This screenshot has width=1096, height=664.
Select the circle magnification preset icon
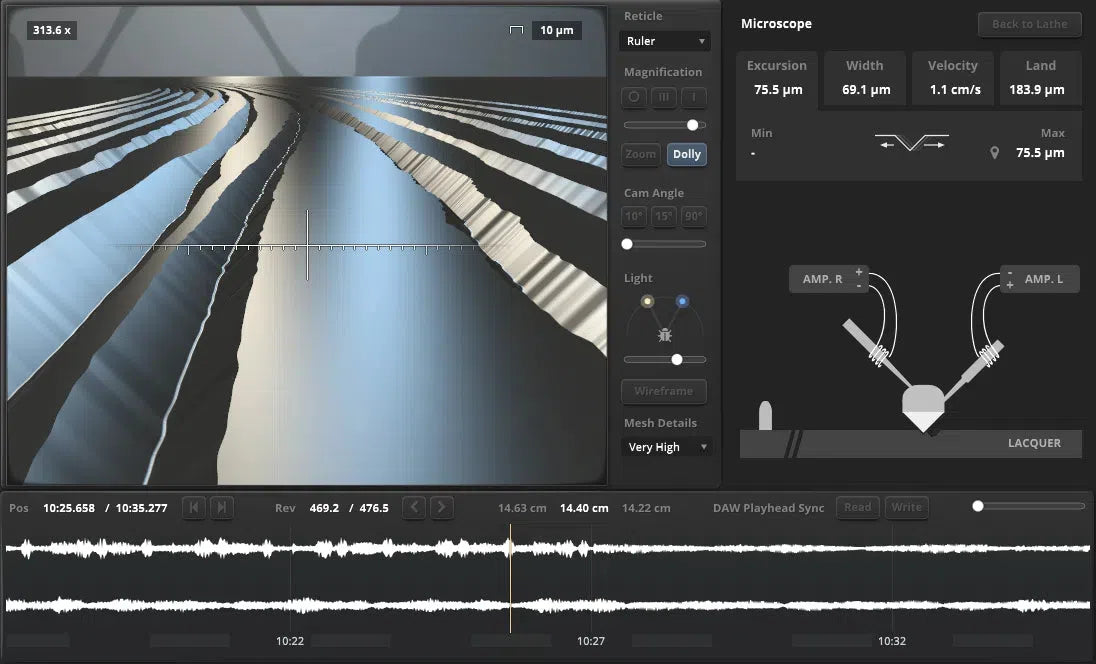pos(634,97)
